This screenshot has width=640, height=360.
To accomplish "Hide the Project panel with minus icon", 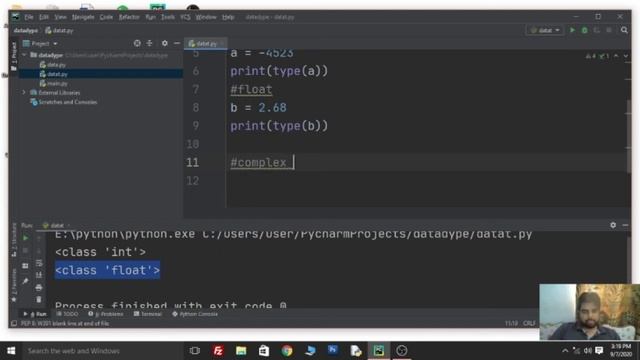I will (x=177, y=43).
